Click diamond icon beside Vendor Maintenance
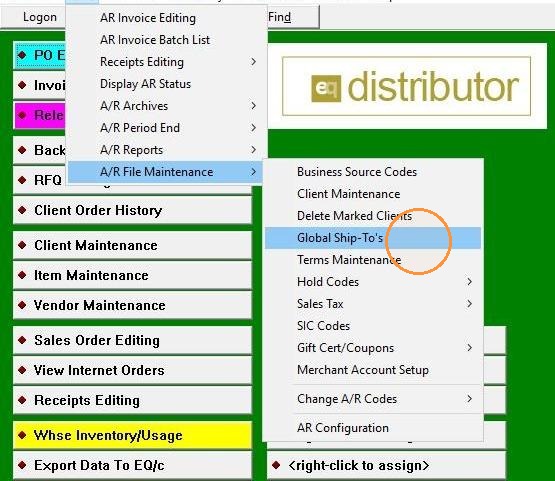 [x=22, y=305]
